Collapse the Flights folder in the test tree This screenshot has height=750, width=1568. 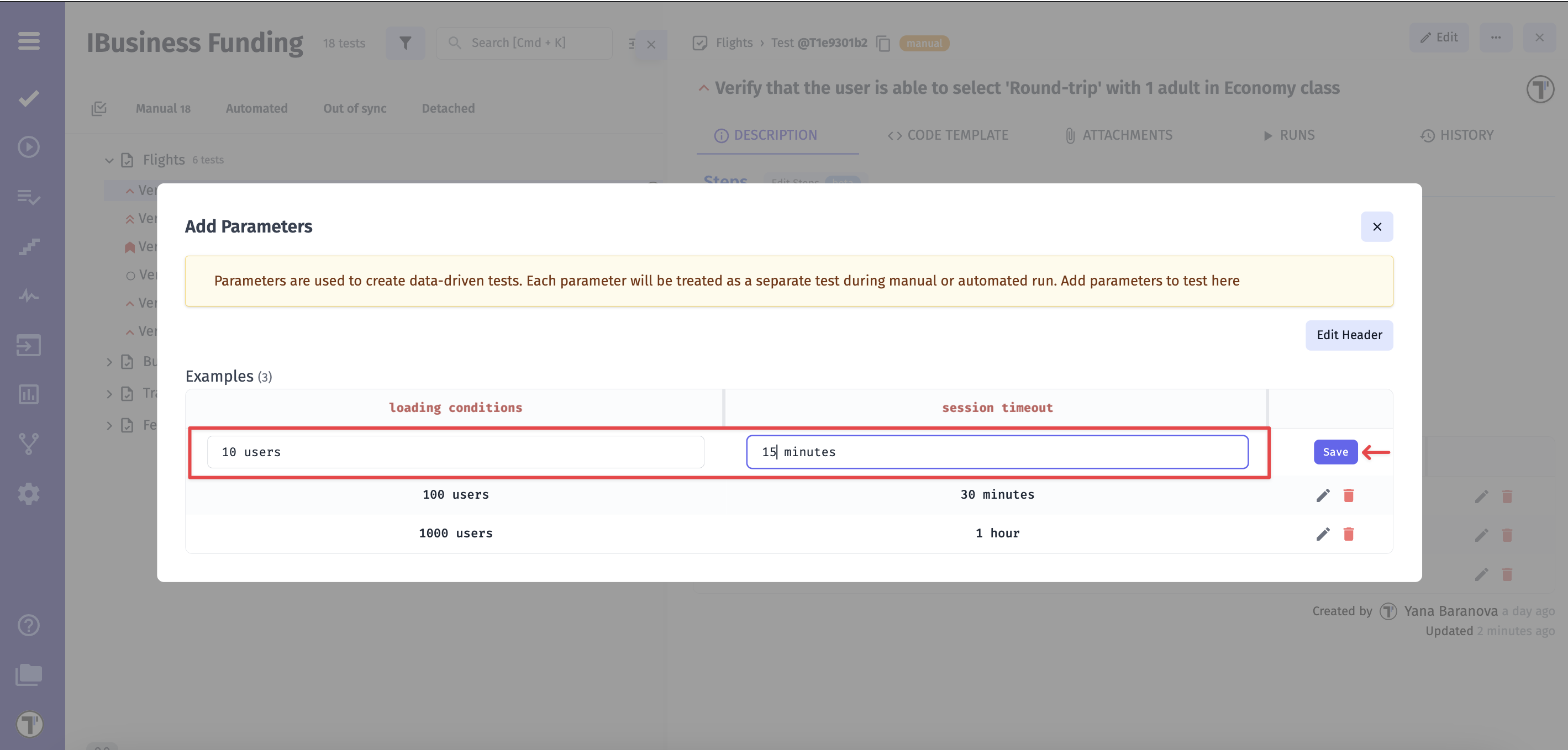click(109, 160)
